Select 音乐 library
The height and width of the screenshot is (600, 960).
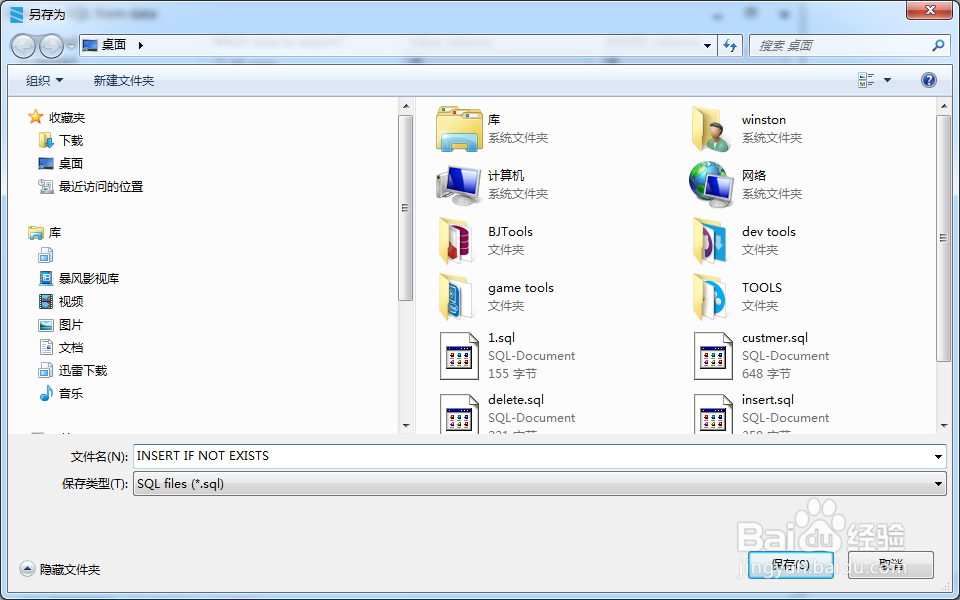61,393
